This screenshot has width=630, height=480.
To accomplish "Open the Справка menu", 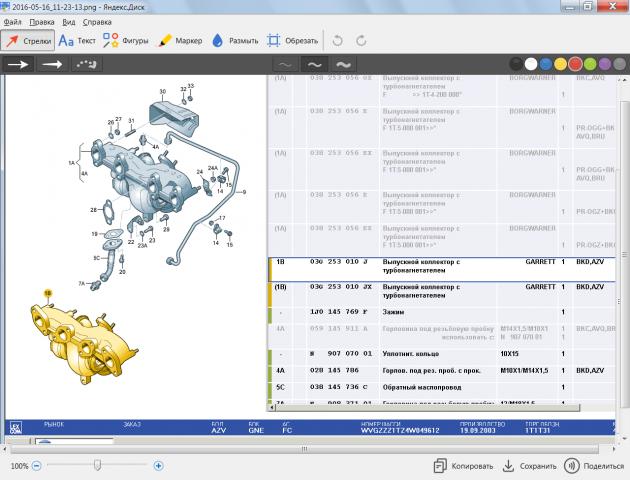I will pyautogui.click(x=97, y=22).
